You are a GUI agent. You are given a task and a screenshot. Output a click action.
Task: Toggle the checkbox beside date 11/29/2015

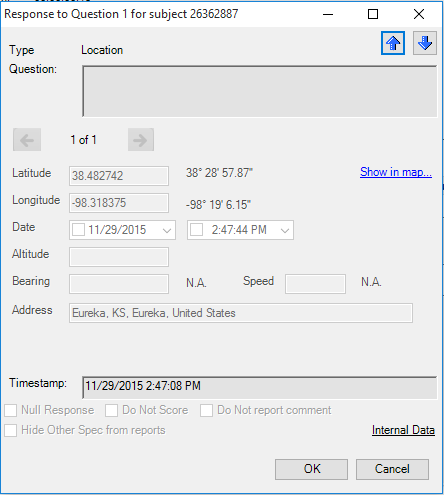[x=79, y=230]
